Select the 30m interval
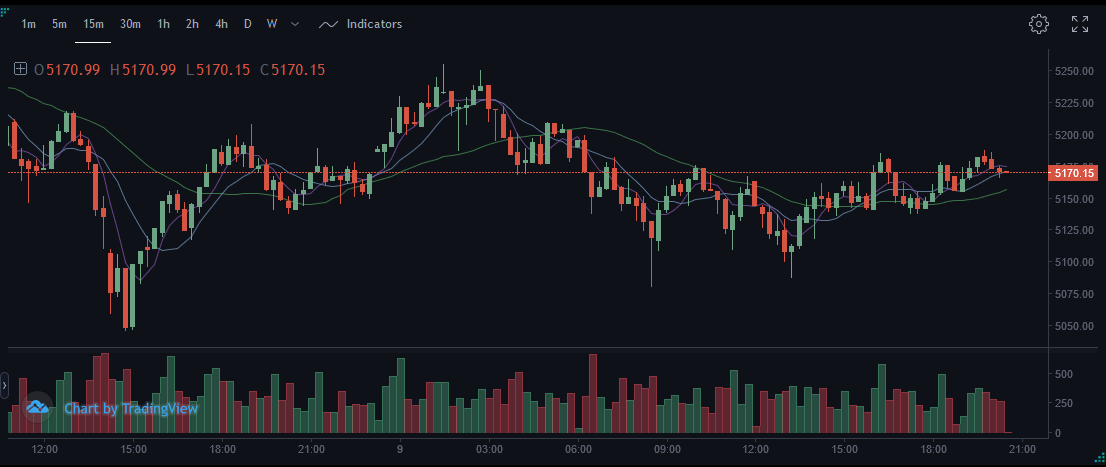Viewport: 1106px width, 467px height. pos(130,24)
